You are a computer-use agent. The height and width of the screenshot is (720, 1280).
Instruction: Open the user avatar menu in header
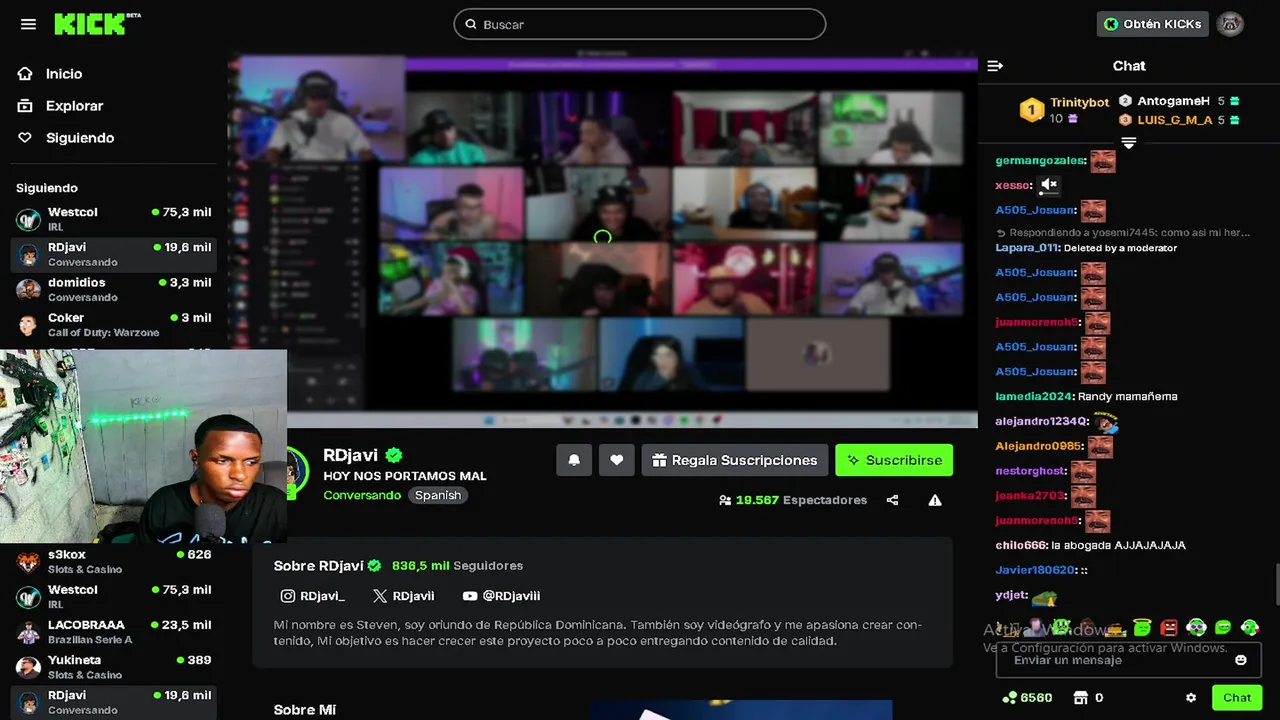click(1231, 24)
